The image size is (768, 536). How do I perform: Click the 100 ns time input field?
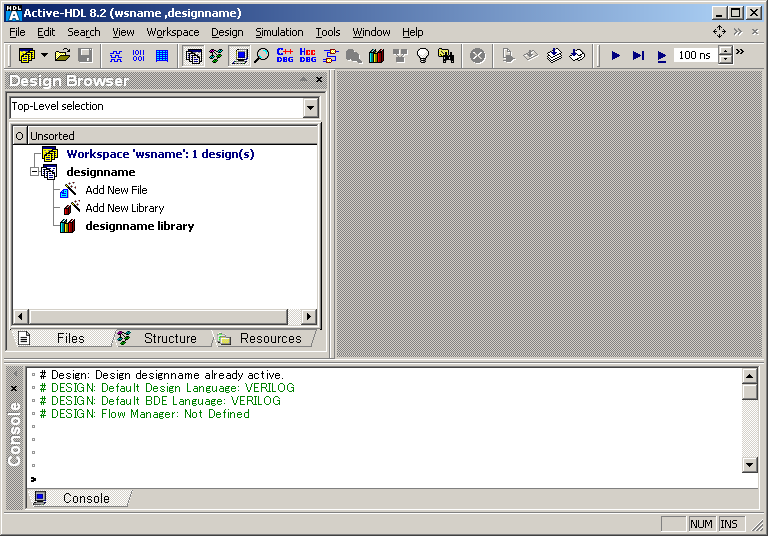[x=696, y=55]
